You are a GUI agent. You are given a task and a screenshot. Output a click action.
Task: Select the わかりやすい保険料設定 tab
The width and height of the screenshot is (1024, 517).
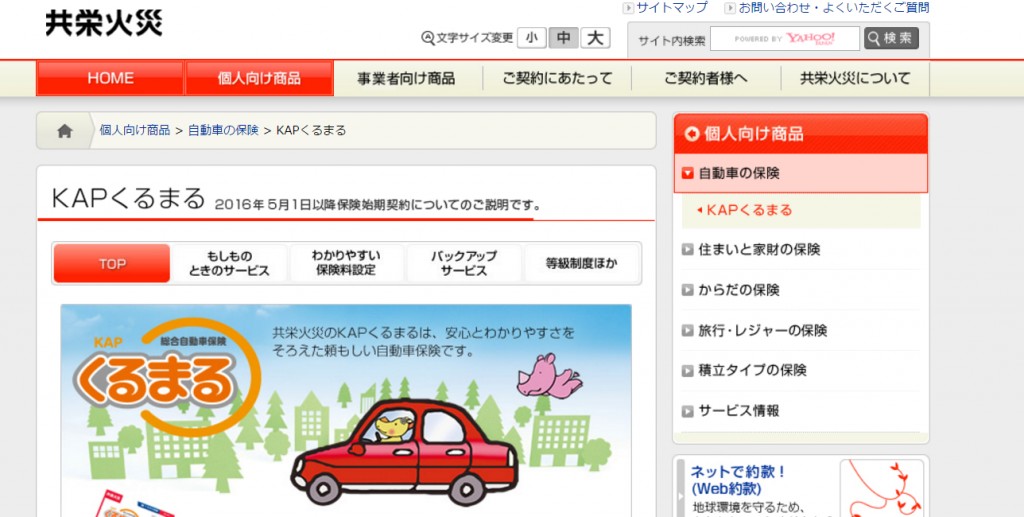pyautogui.click(x=346, y=264)
